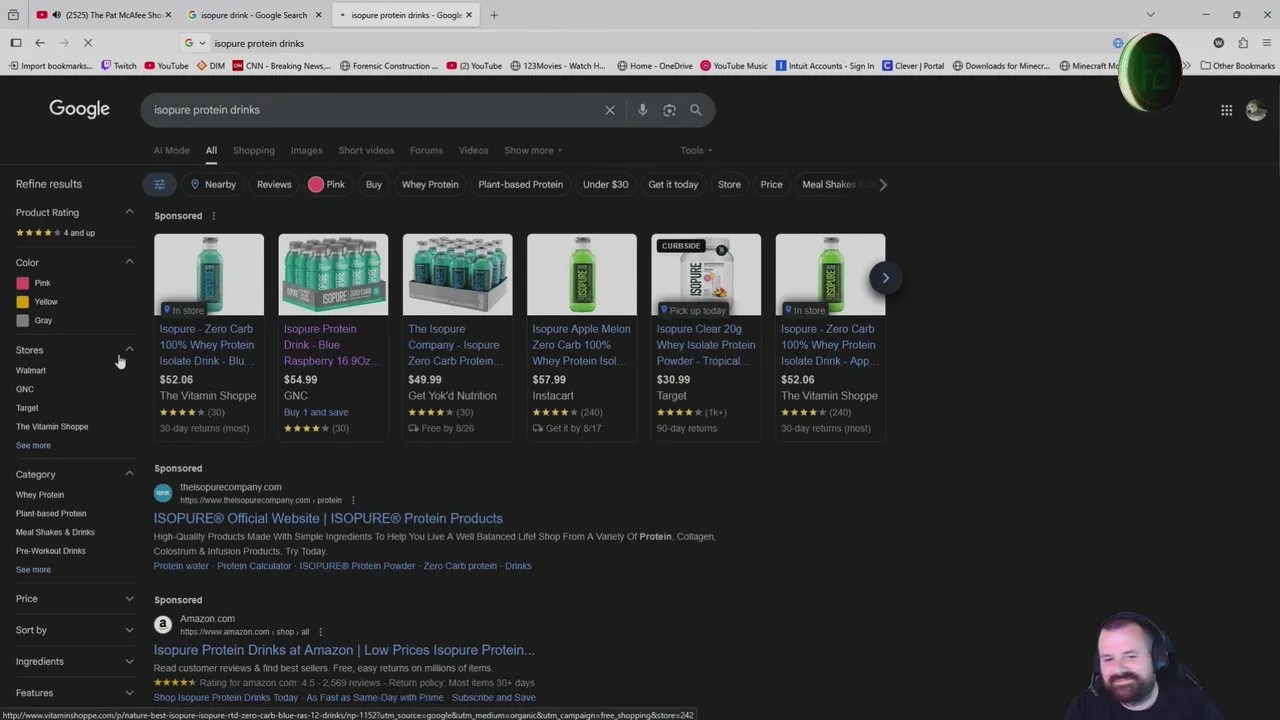Open a new browser tab
Viewport: 1280px width, 720px height.
point(494,15)
